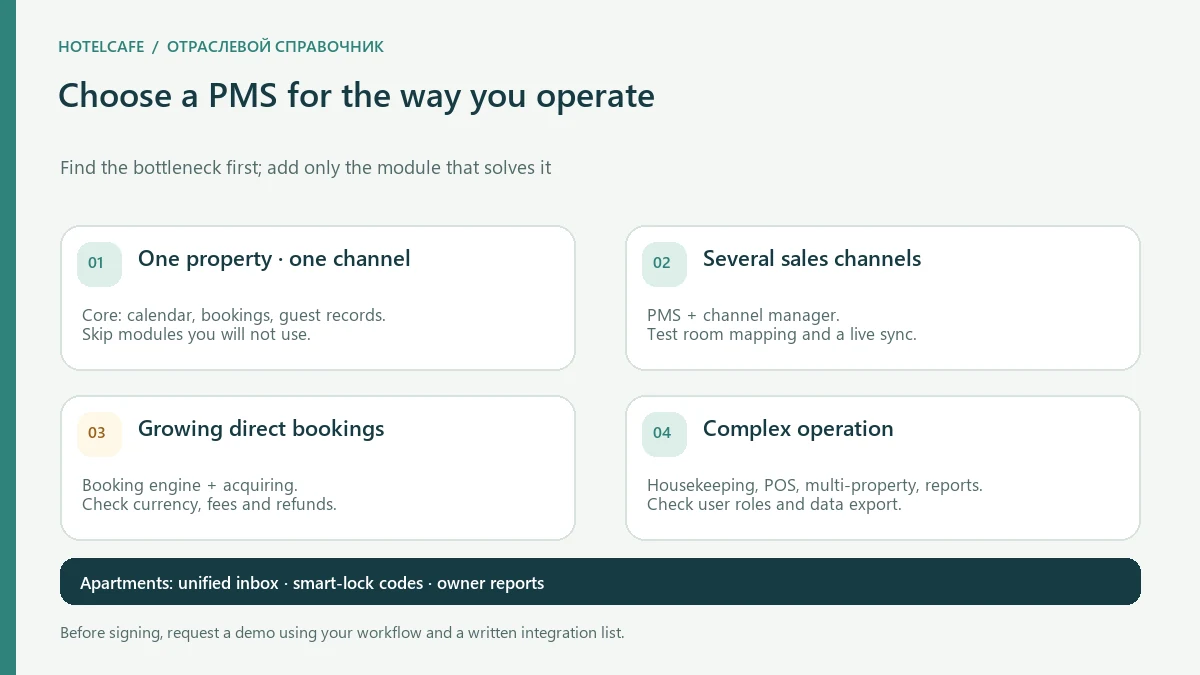Click the 02 number badge
This screenshot has height=675, width=1200.
coord(664,264)
